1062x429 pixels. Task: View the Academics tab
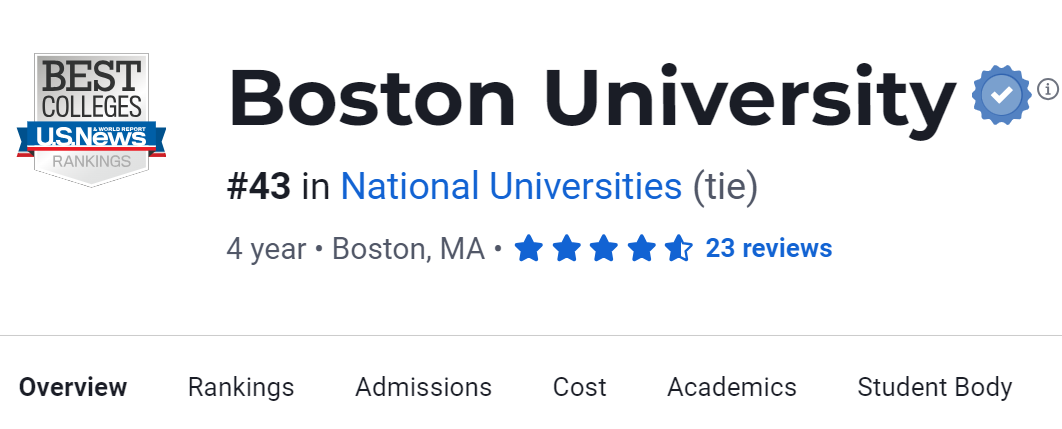pyautogui.click(x=732, y=387)
